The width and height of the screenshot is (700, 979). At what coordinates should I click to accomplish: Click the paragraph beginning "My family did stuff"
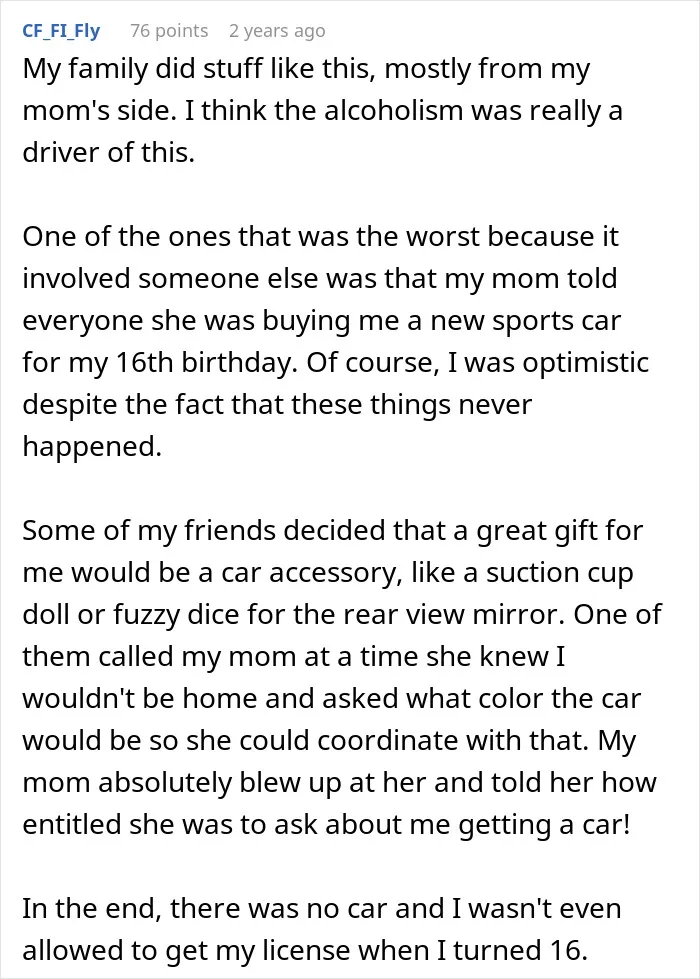pos(323,110)
